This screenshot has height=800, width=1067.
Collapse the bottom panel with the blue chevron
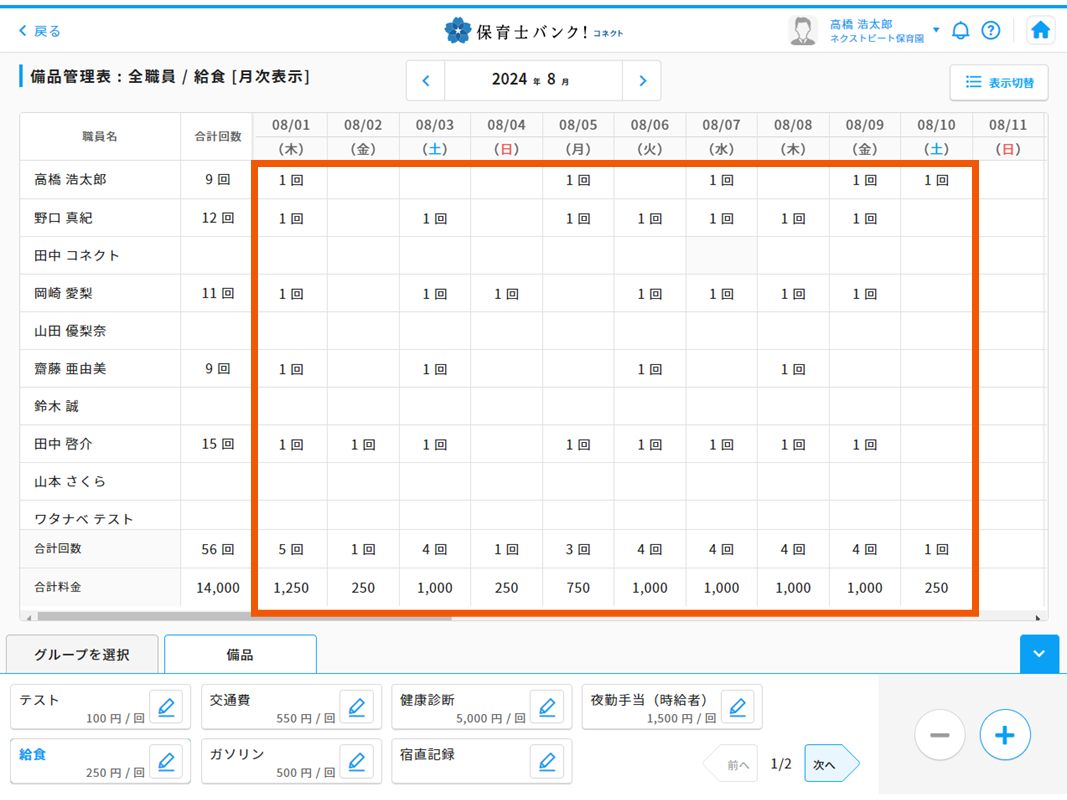pos(1039,654)
